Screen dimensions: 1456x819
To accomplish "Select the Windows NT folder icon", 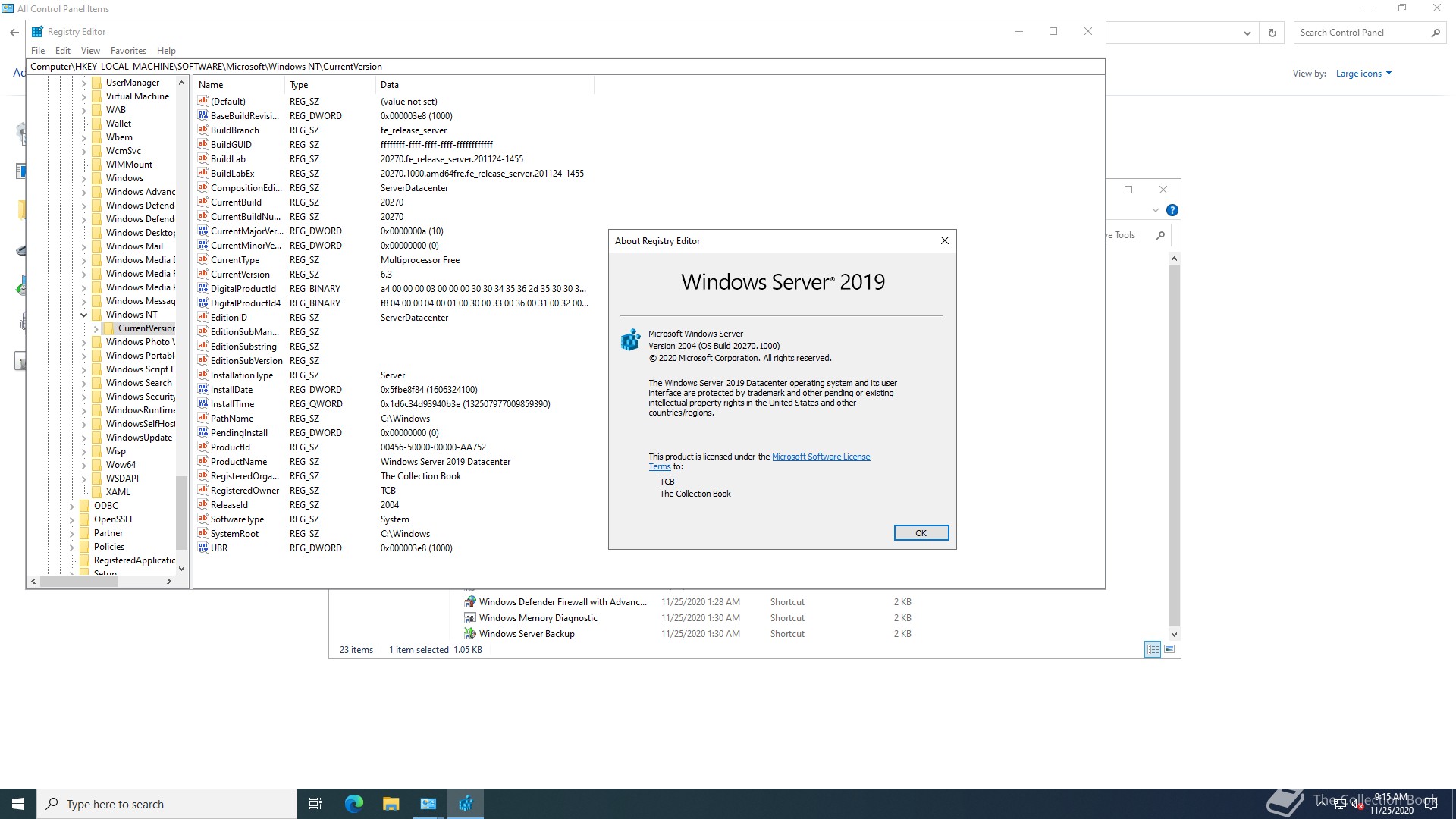I will point(96,315).
